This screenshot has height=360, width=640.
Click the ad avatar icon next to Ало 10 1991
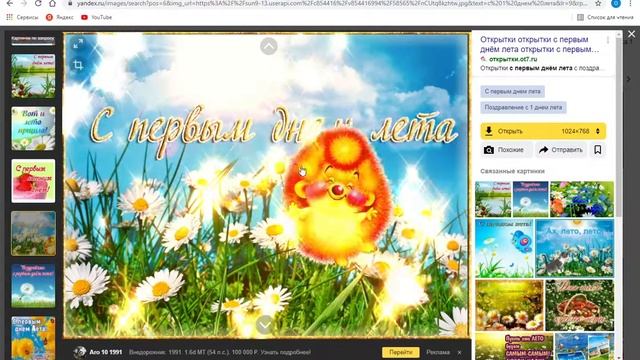80,352
